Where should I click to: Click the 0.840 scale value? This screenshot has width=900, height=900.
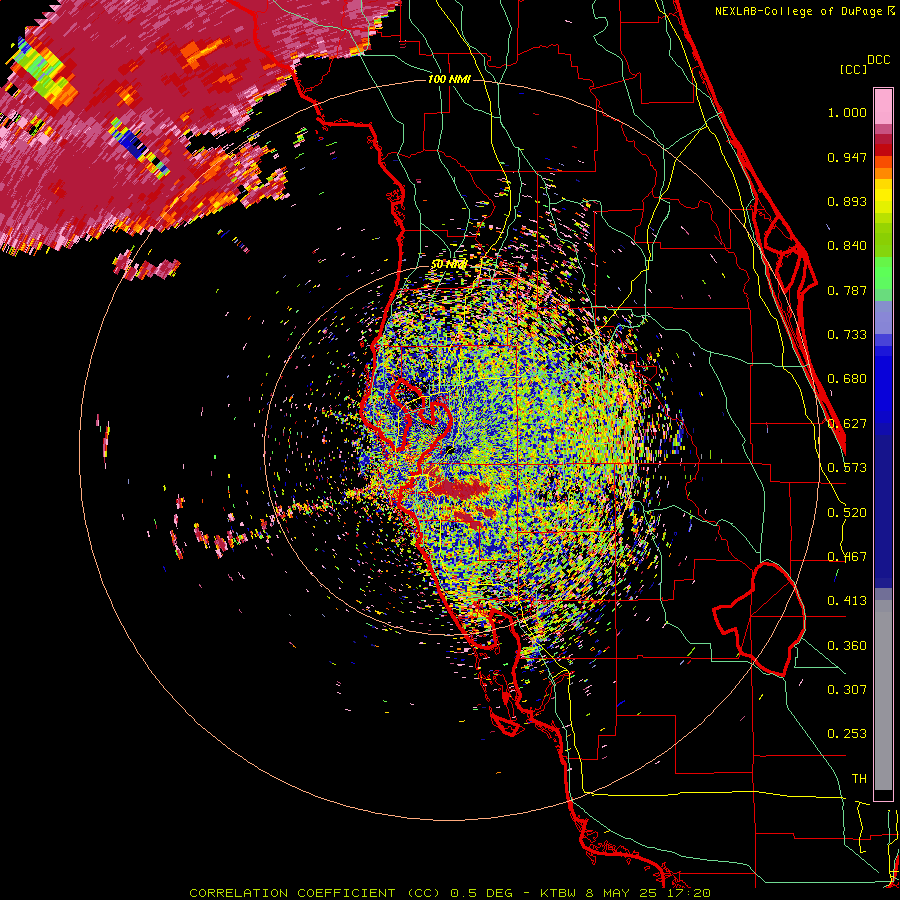[847, 246]
